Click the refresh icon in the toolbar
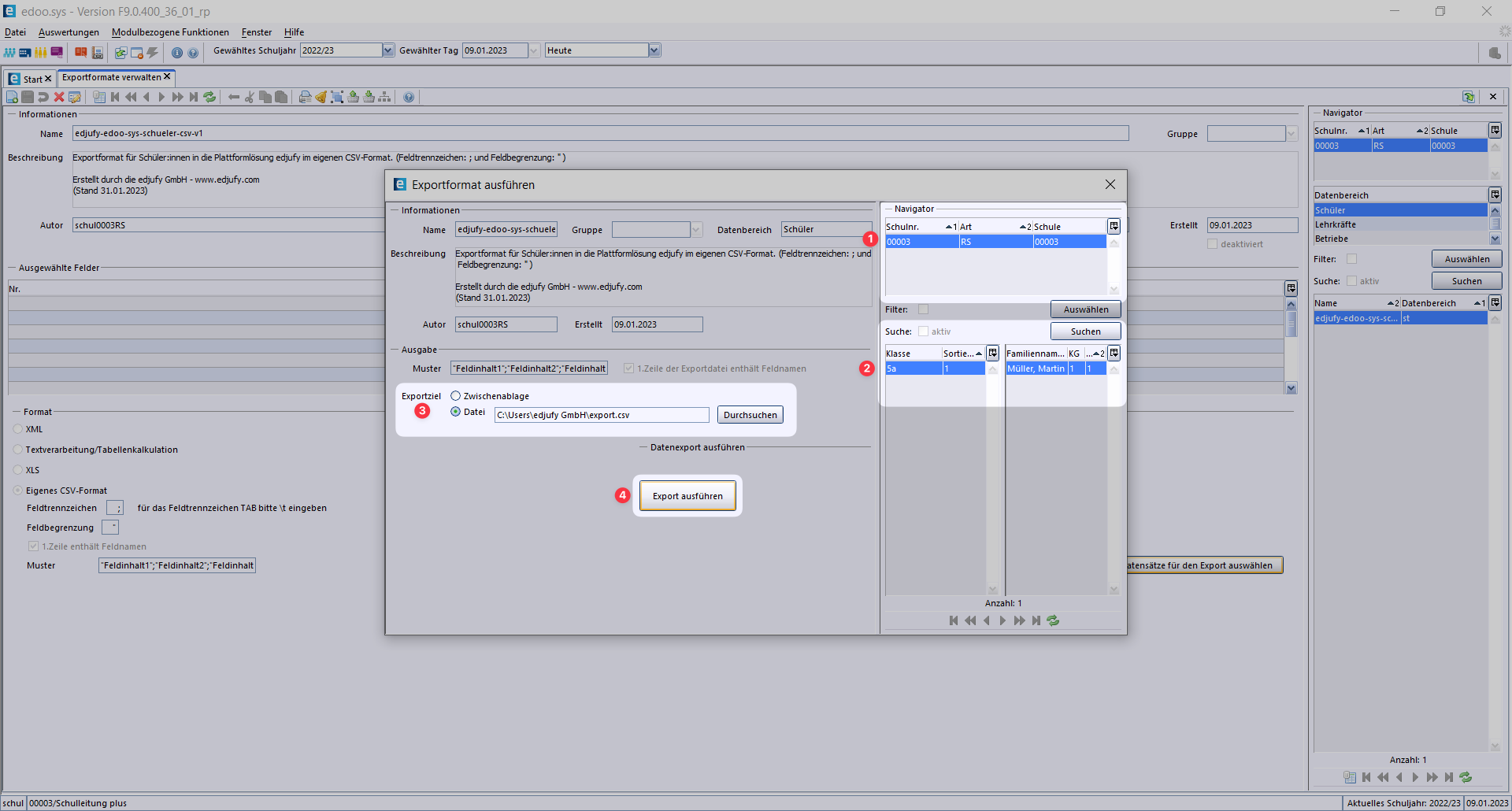This screenshot has height=811, width=1512. [x=209, y=97]
